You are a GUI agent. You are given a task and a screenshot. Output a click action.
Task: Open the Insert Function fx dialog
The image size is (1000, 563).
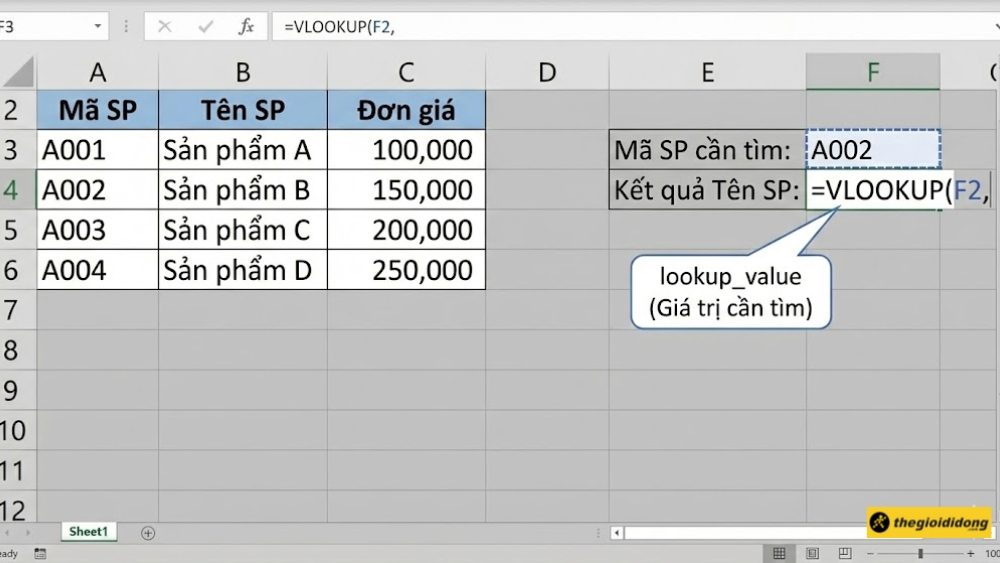tap(246, 27)
